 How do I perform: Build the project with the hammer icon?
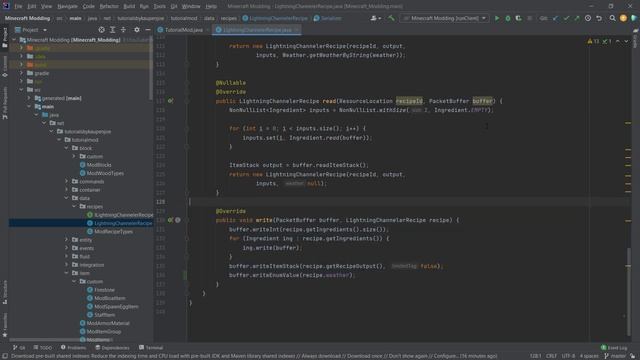tap(391, 18)
